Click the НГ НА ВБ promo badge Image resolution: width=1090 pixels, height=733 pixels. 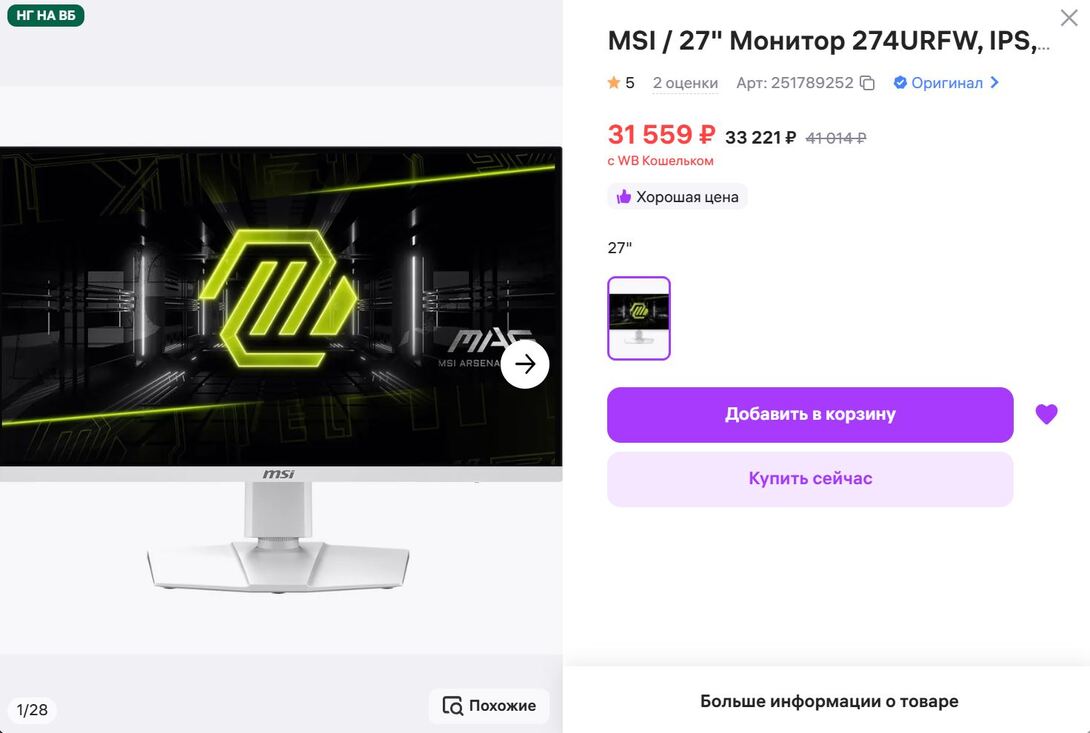click(46, 15)
